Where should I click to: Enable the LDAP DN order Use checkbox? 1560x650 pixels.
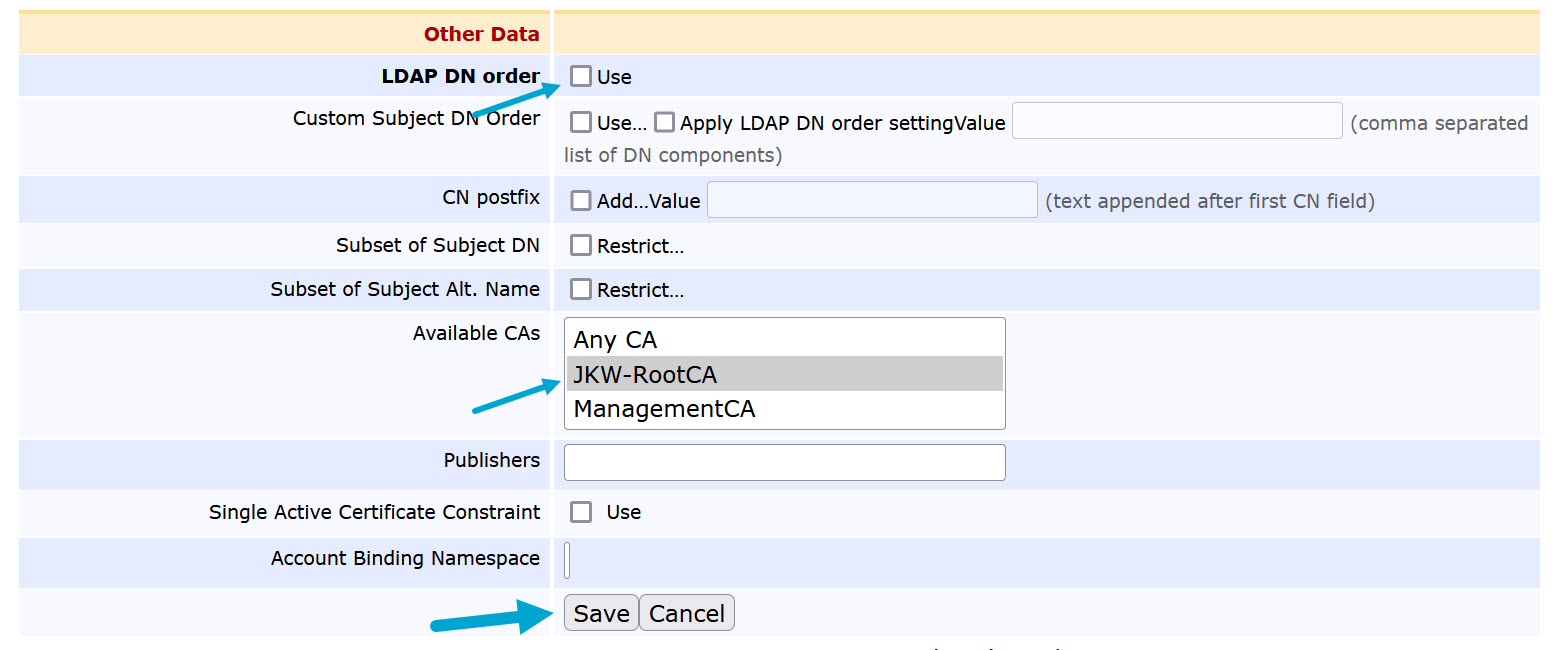[x=581, y=76]
